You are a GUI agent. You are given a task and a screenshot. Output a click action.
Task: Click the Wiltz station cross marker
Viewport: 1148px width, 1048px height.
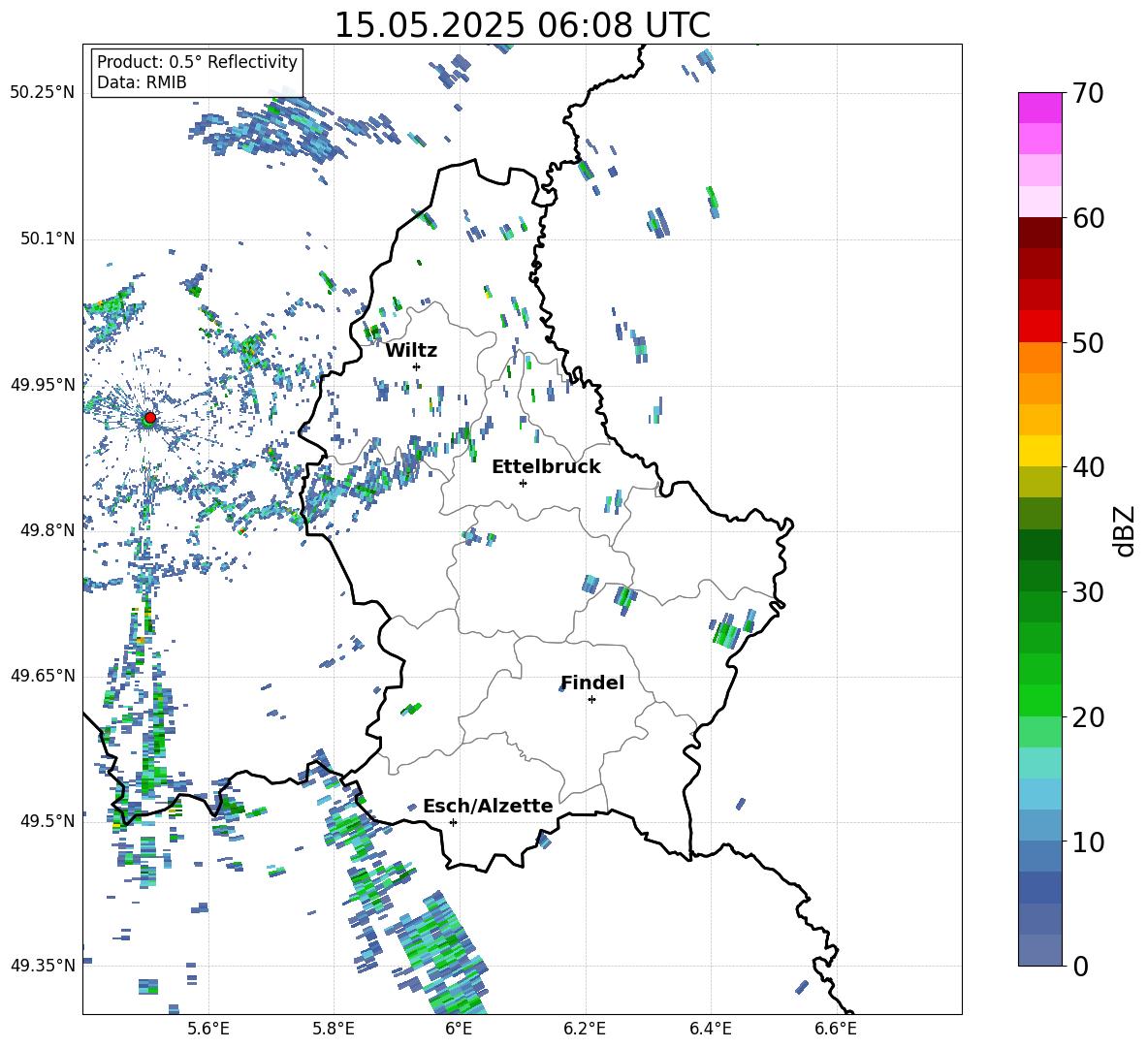point(417,366)
